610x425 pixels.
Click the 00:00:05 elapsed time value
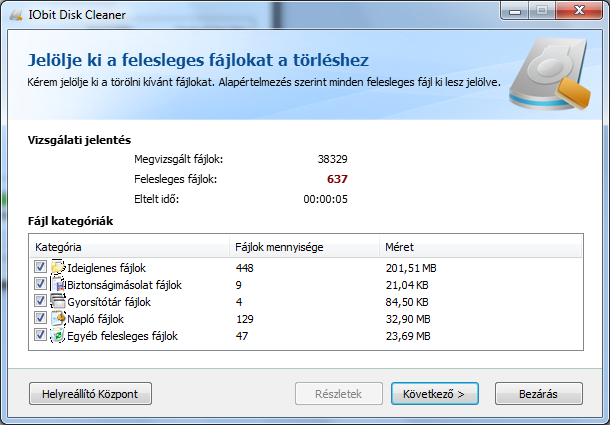[x=326, y=199]
